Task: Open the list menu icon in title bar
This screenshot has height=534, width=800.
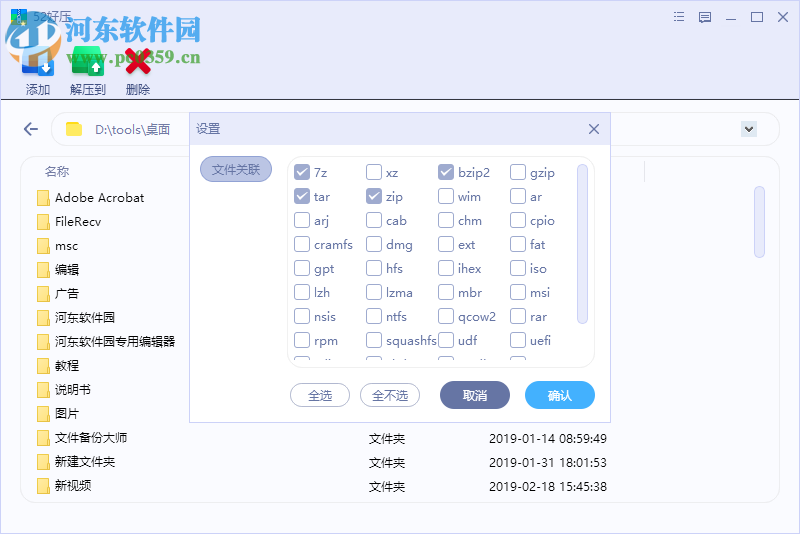Action: (679, 17)
